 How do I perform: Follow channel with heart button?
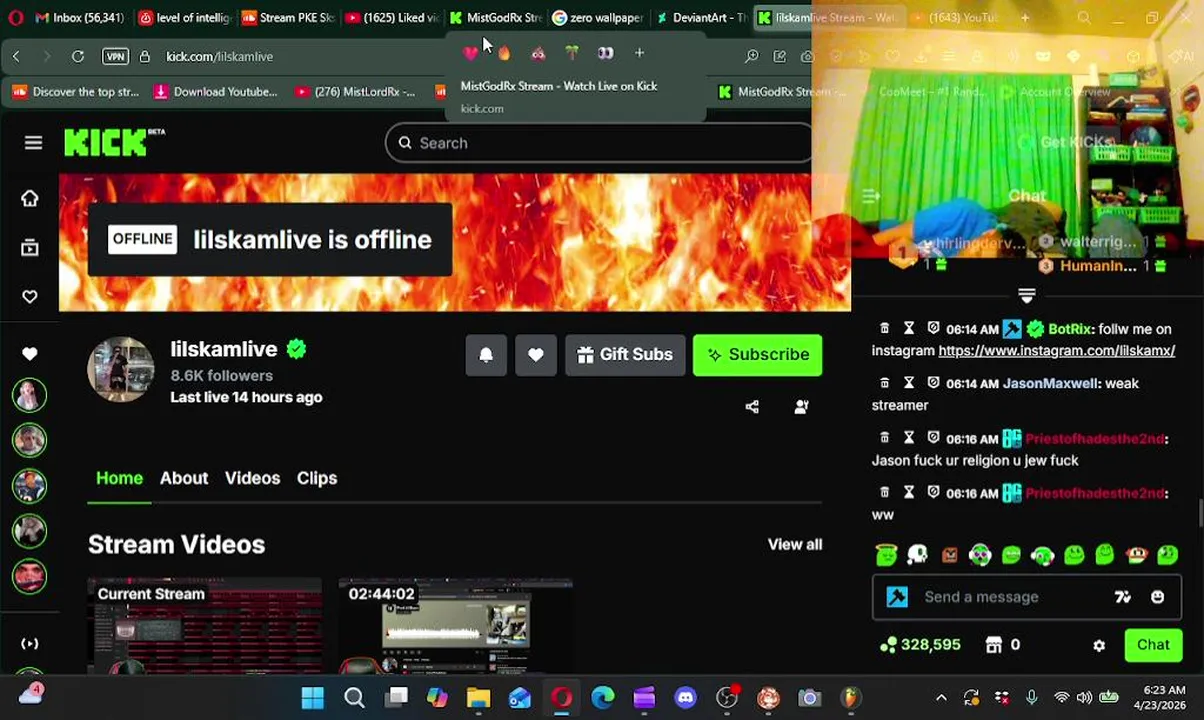click(x=536, y=355)
